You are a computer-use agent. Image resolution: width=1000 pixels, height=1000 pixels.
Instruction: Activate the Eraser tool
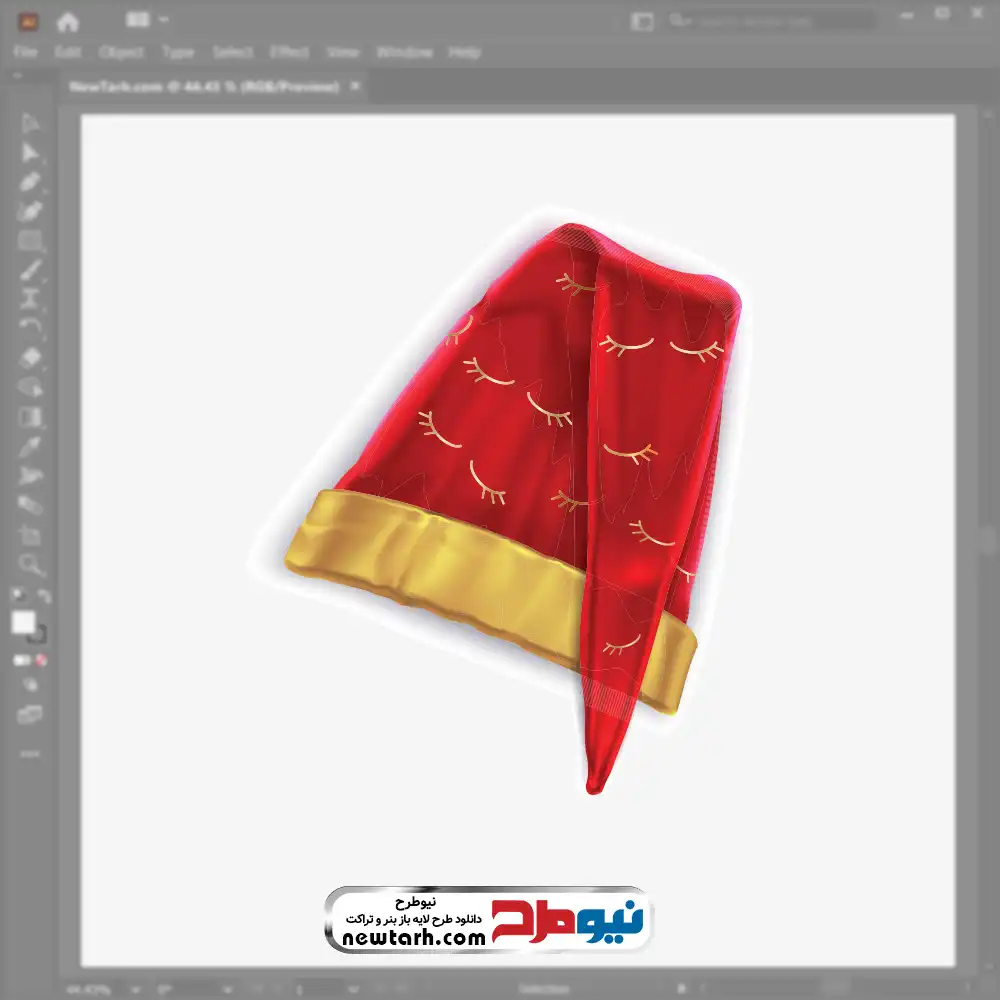tap(30, 357)
